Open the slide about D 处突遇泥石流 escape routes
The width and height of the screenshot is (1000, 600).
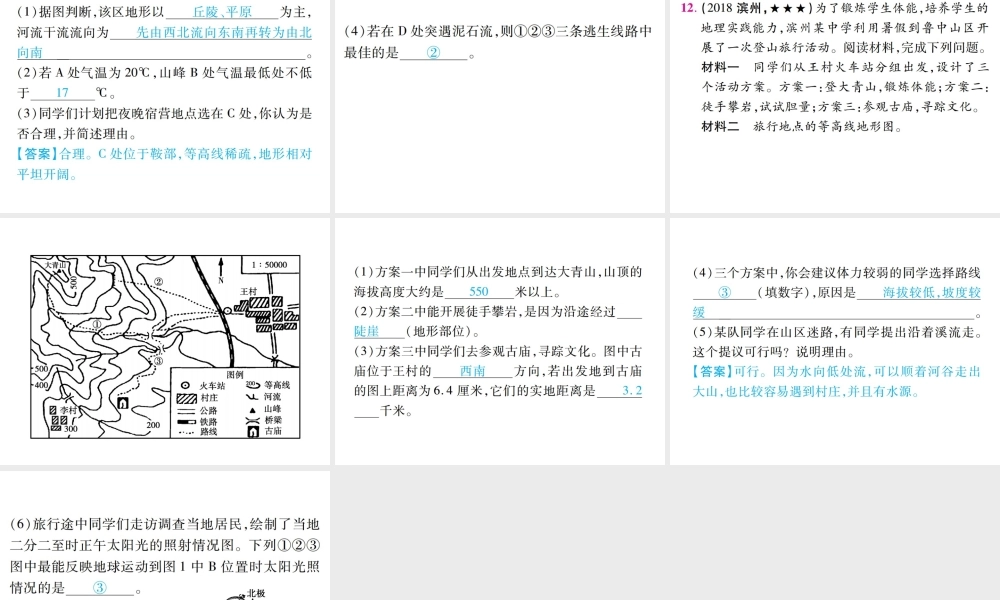[x=499, y=106]
